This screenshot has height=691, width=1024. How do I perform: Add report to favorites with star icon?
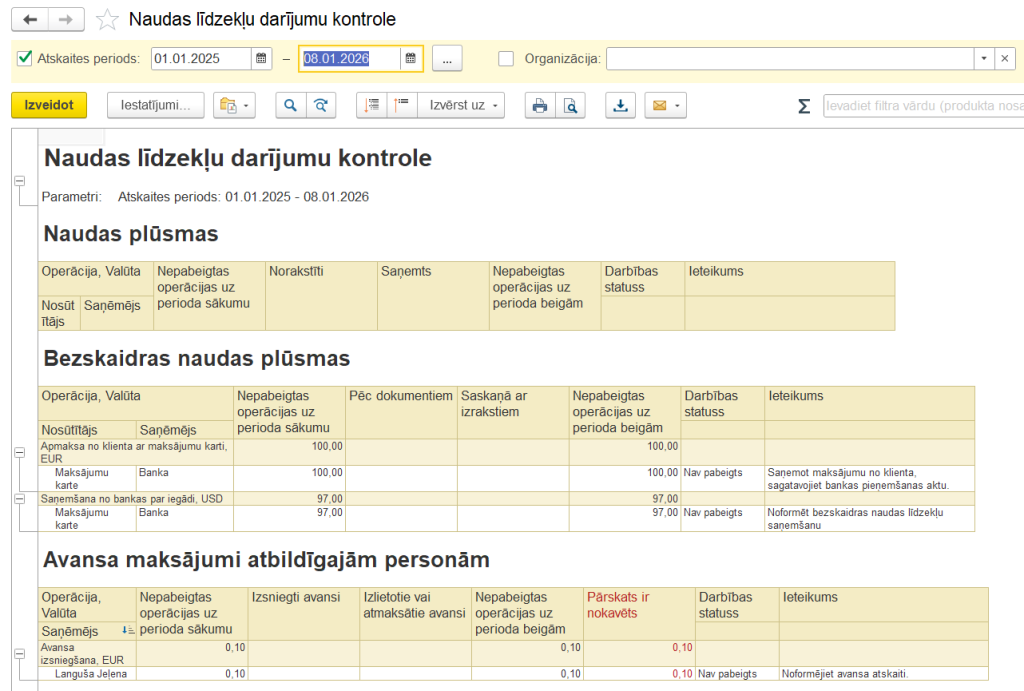[106, 20]
